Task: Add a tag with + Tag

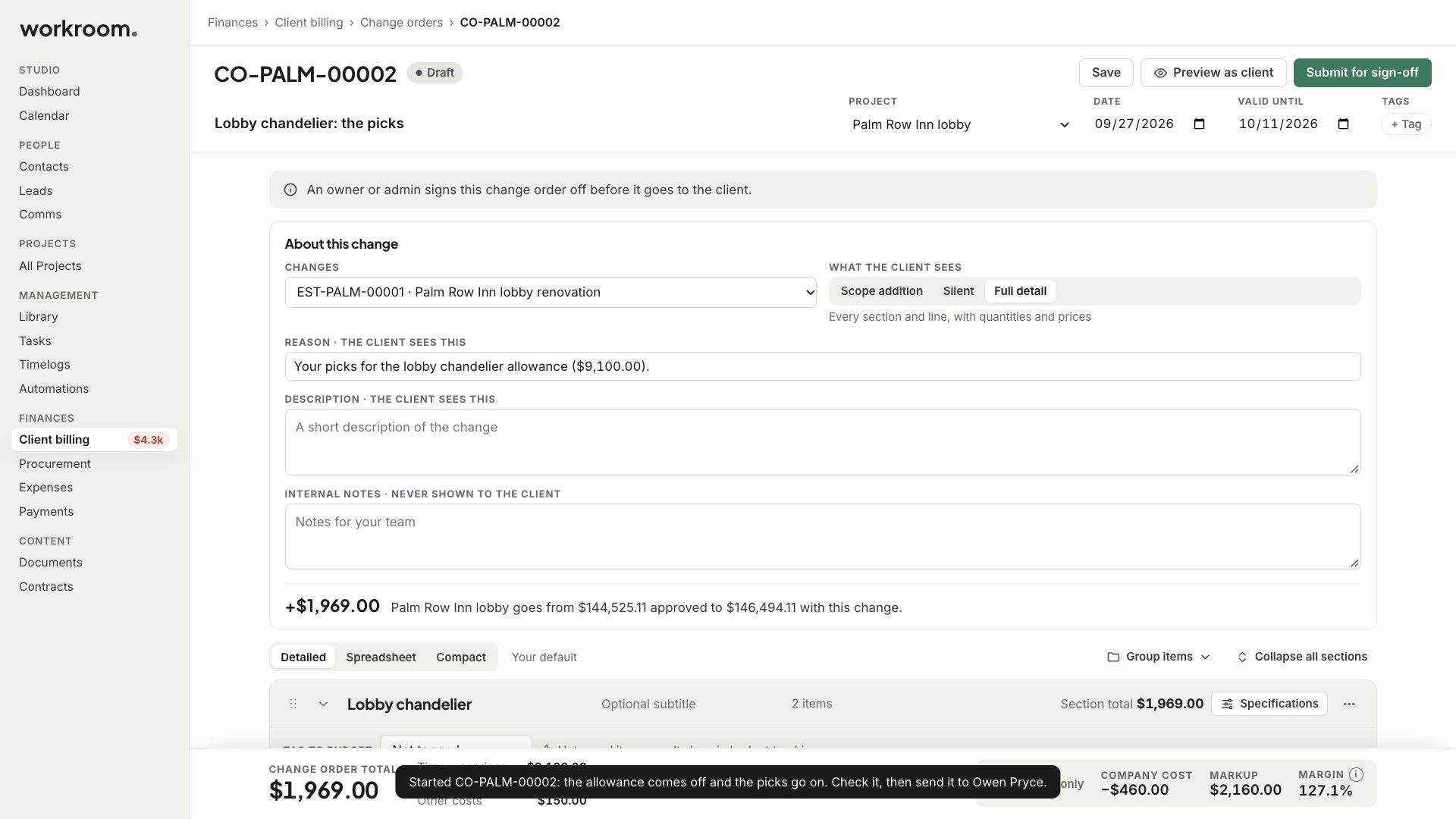Action: point(1406,124)
